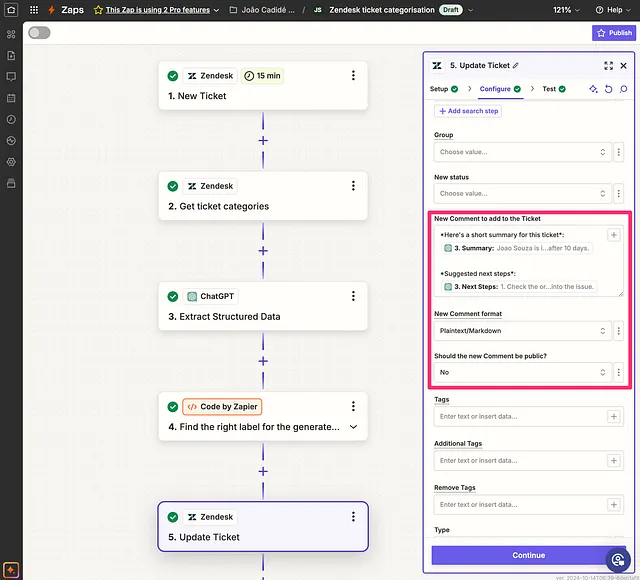
Task: Open the versions stack sidebar icon
Action: click(x=11, y=183)
